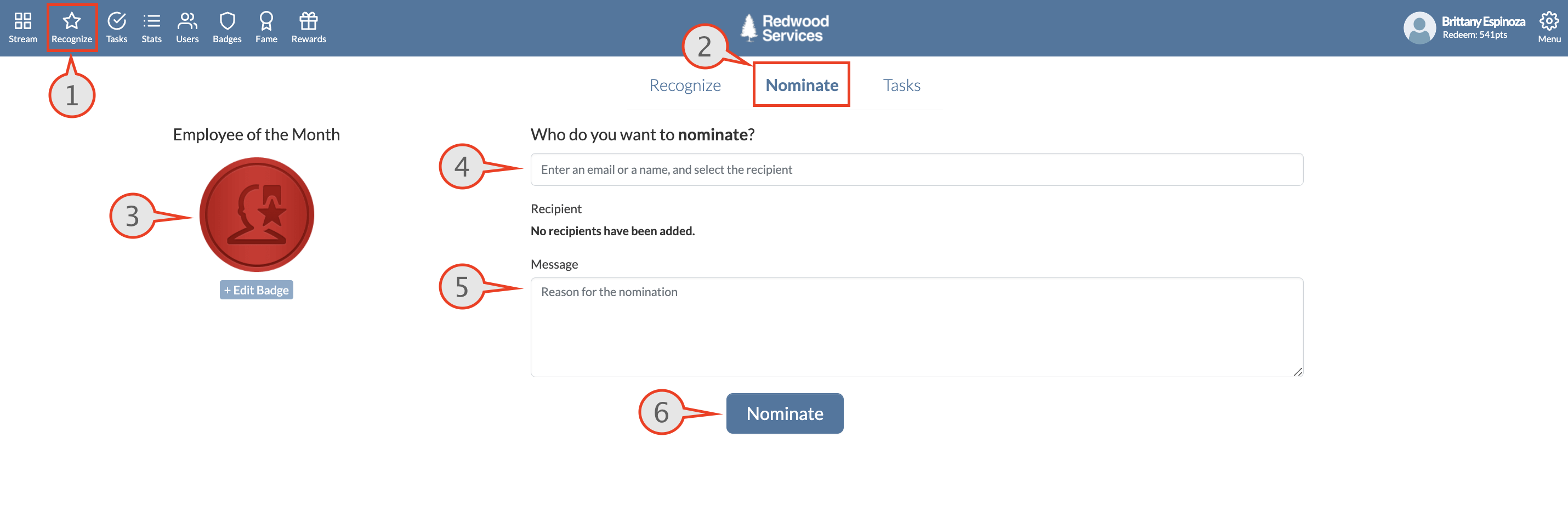Click Brittany Espinoza's profile avatar
1568x511 pixels.
(x=1419, y=28)
